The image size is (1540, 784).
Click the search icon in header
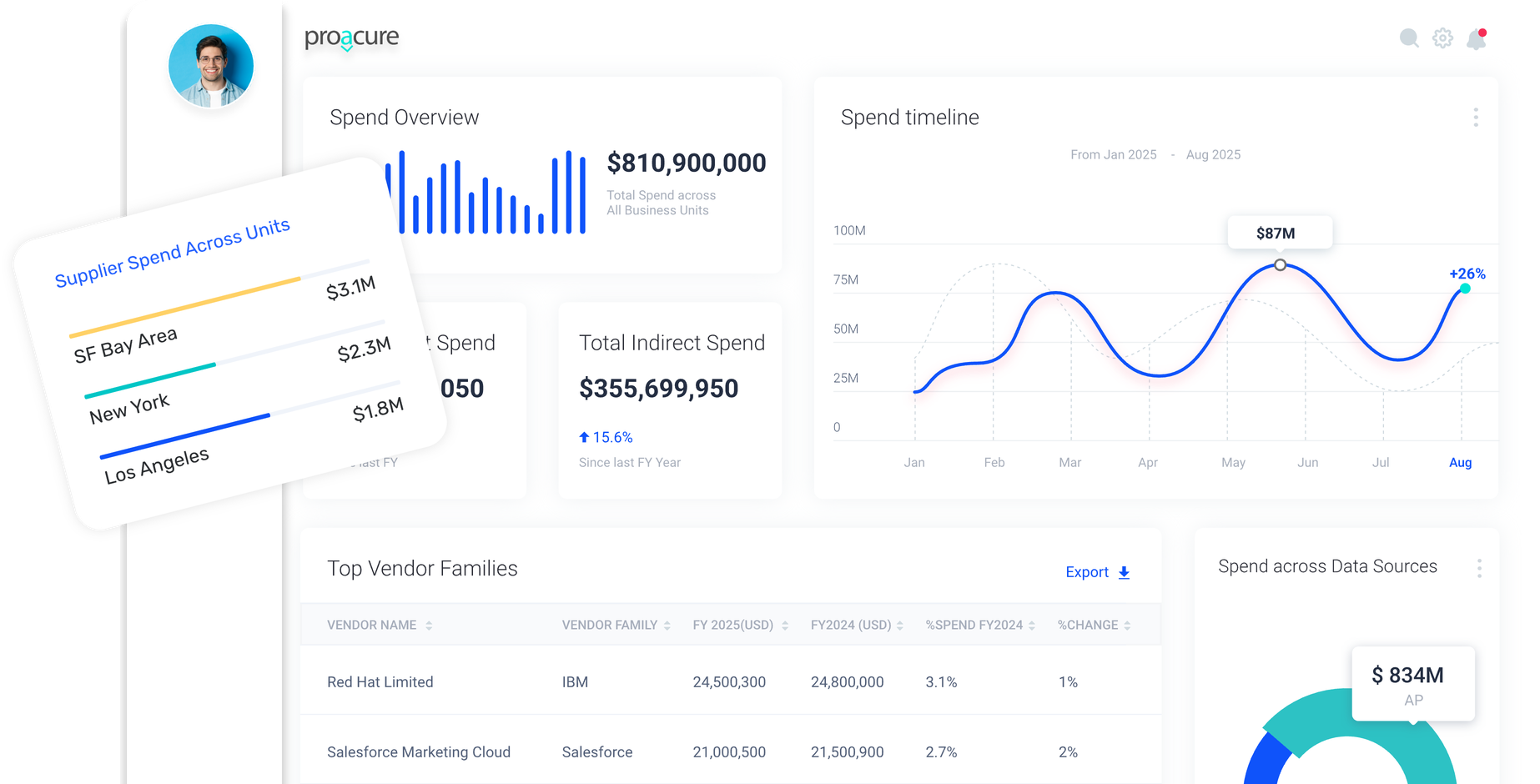coord(1409,38)
